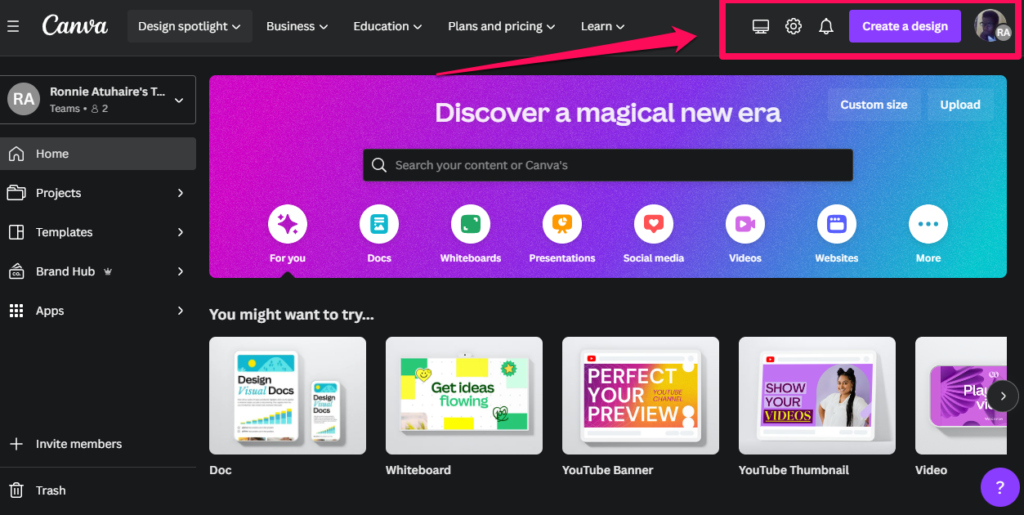The image size is (1024, 515).
Task: Click the Whiteboard label text
Action: click(418, 470)
